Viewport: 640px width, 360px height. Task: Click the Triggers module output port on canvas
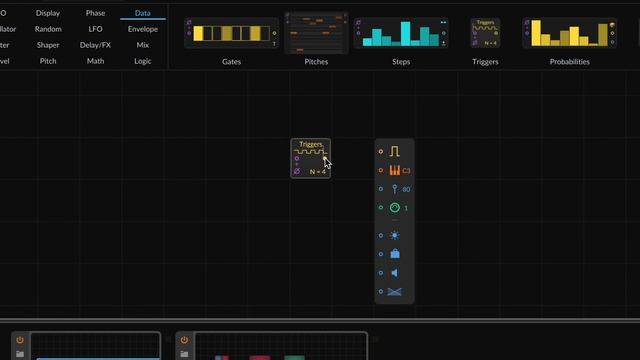pyautogui.click(x=325, y=158)
